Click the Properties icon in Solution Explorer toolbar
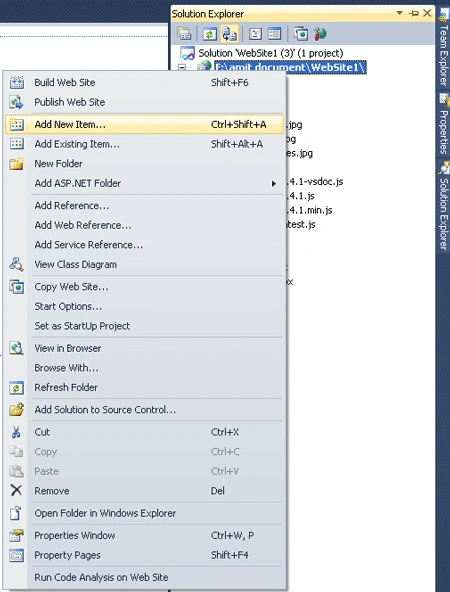Screen dimensions: 450x592 click(x=184, y=34)
